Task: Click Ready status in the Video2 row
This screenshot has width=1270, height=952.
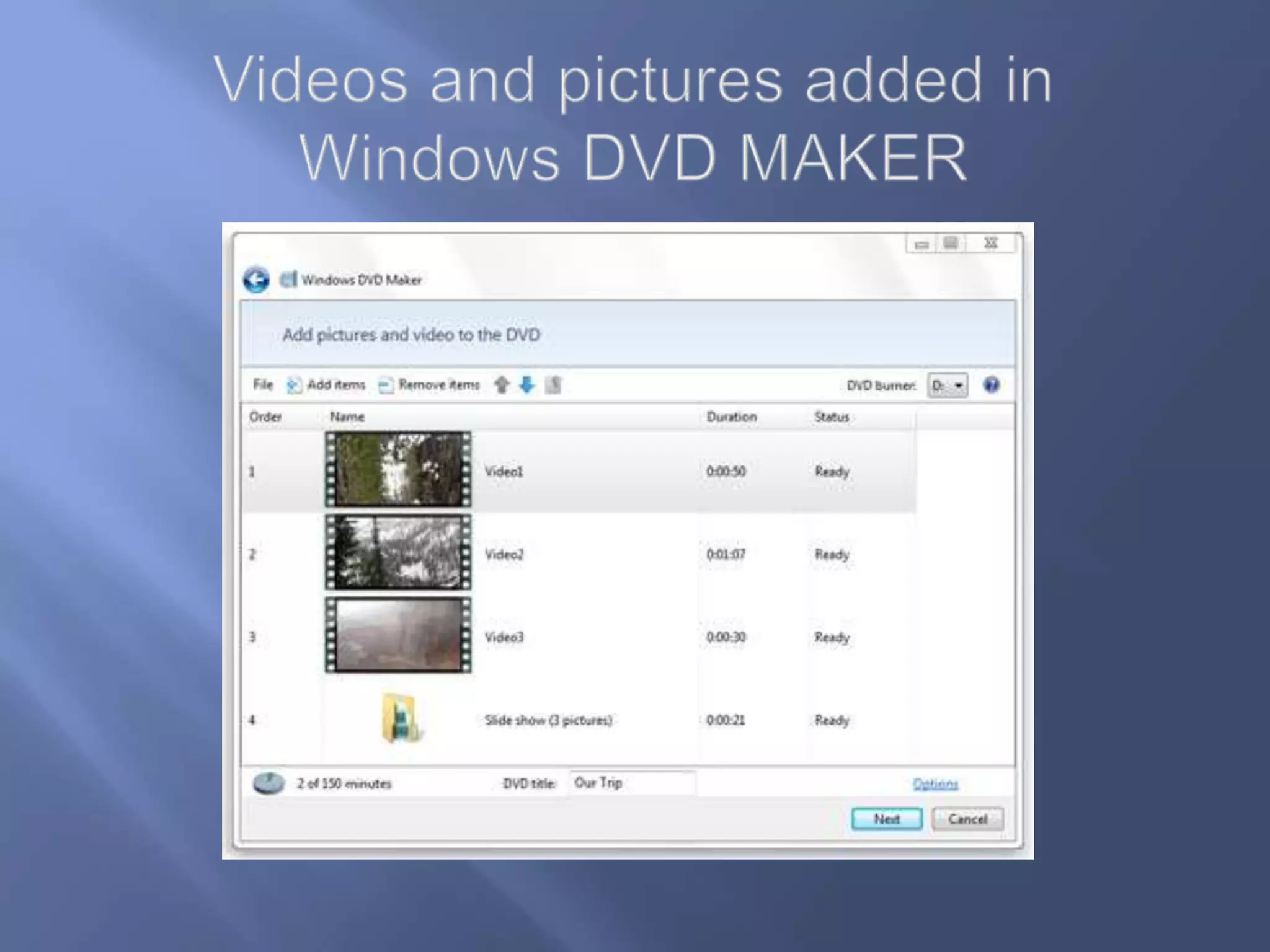Action: coord(832,555)
